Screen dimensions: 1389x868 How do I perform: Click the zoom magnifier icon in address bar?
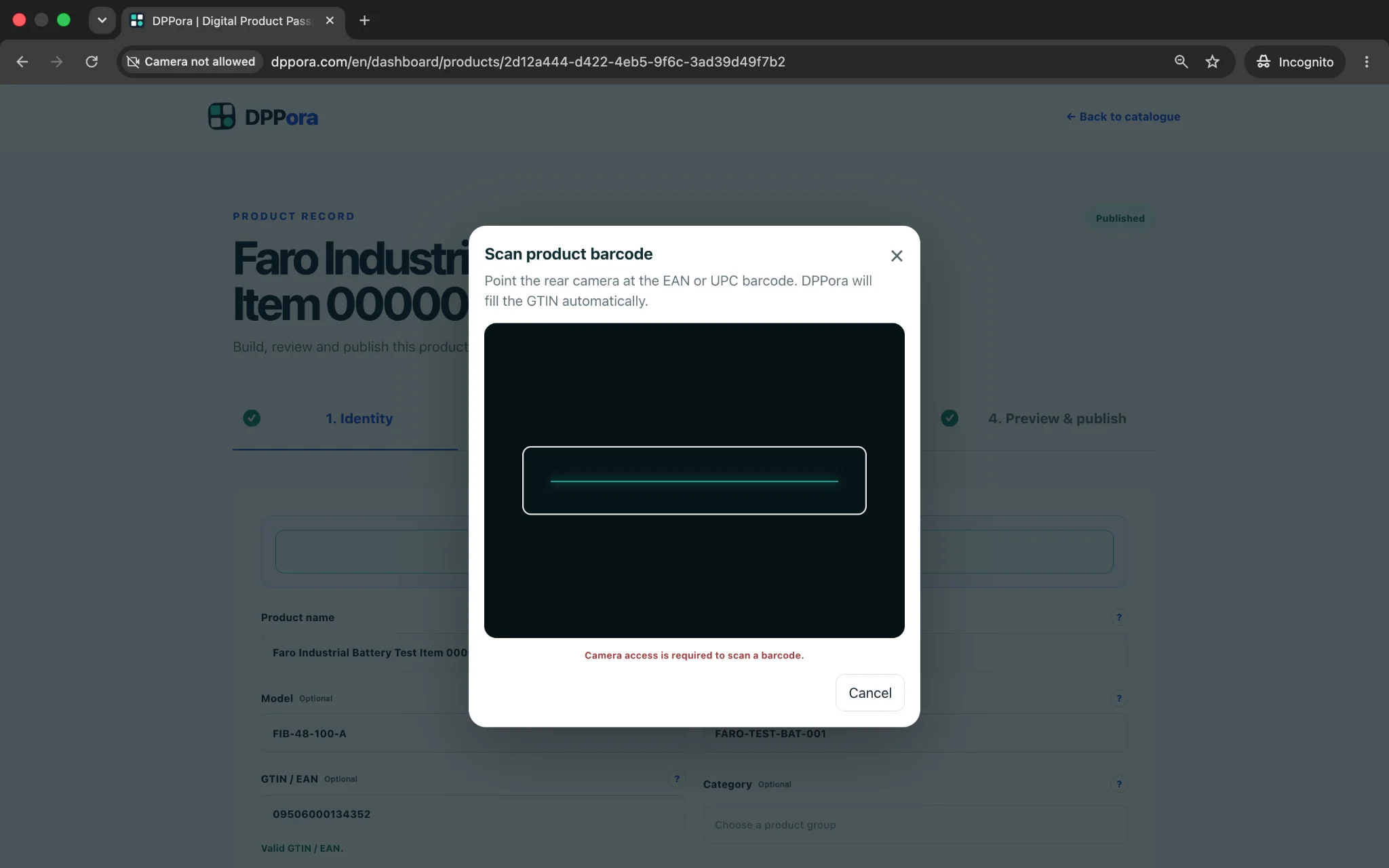pos(1181,62)
